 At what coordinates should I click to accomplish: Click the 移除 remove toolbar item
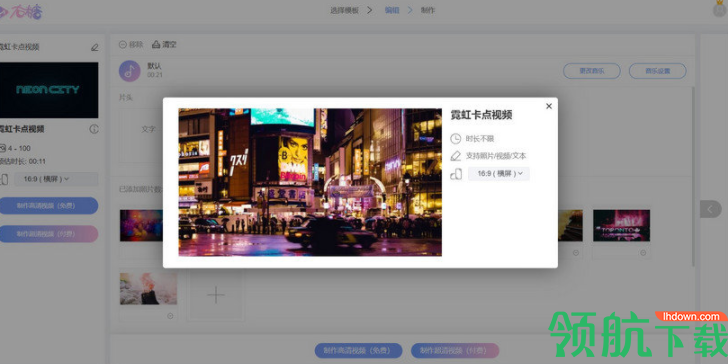[131, 45]
